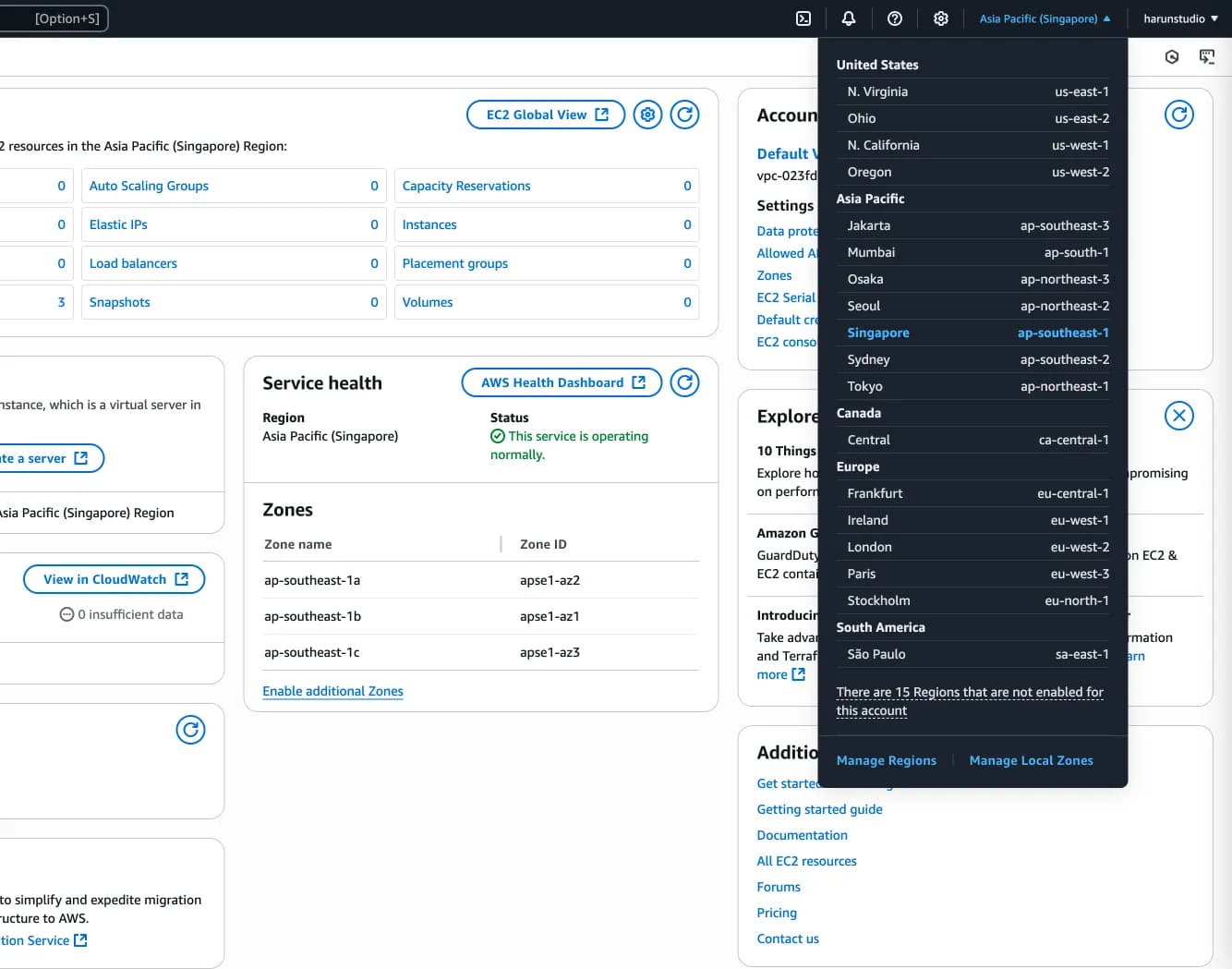This screenshot has width=1232, height=969.
Task: Click the Enable additional Zones link
Action: coord(332,691)
